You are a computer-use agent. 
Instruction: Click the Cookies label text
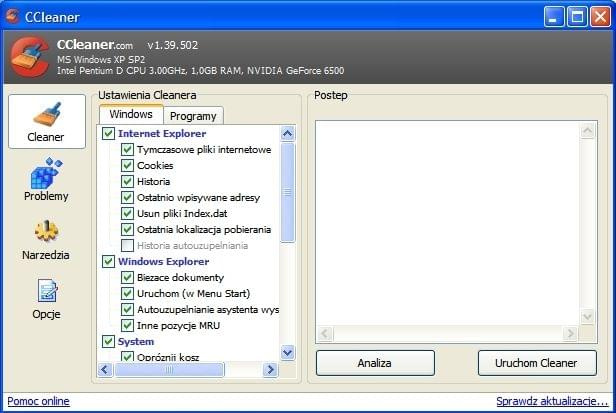pyautogui.click(x=155, y=165)
